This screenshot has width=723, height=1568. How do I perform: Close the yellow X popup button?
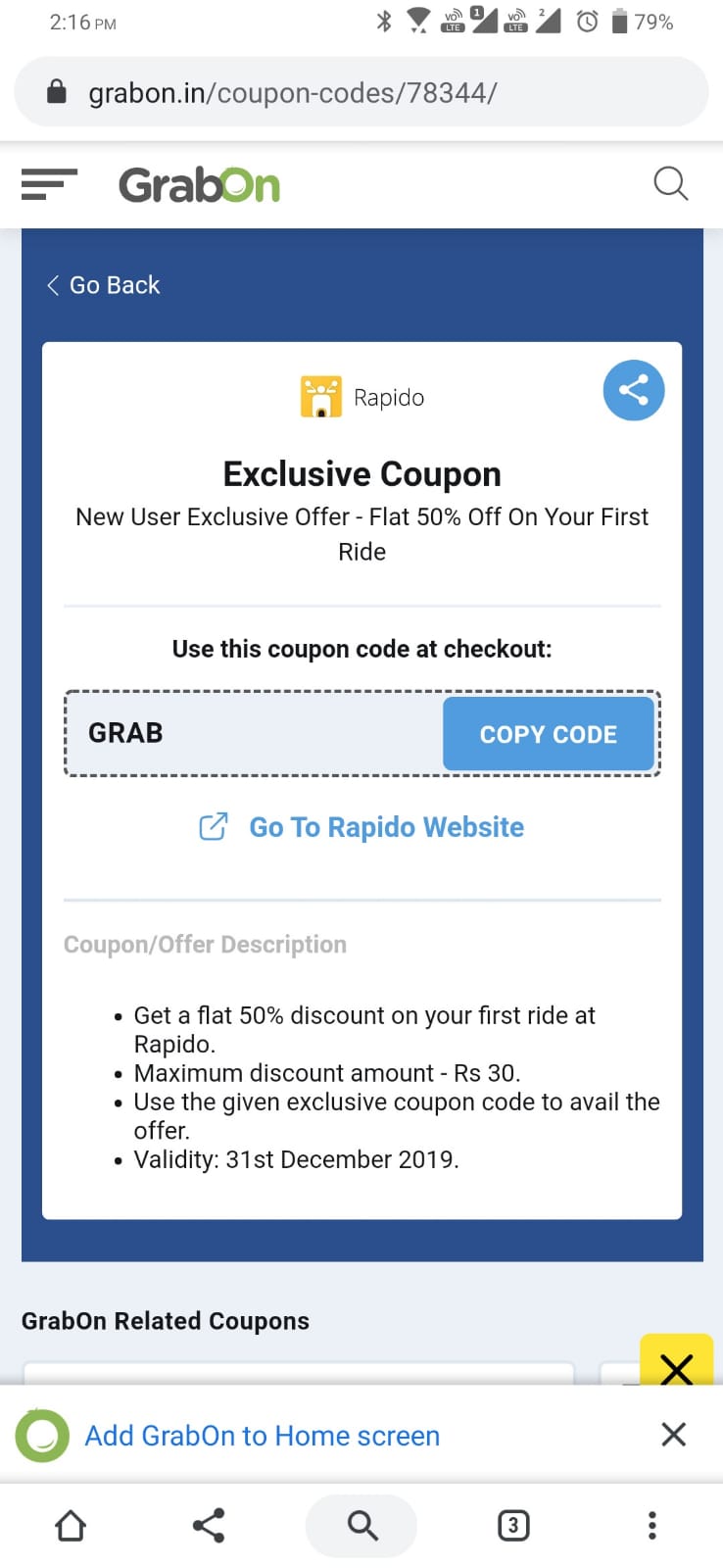(676, 1360)
